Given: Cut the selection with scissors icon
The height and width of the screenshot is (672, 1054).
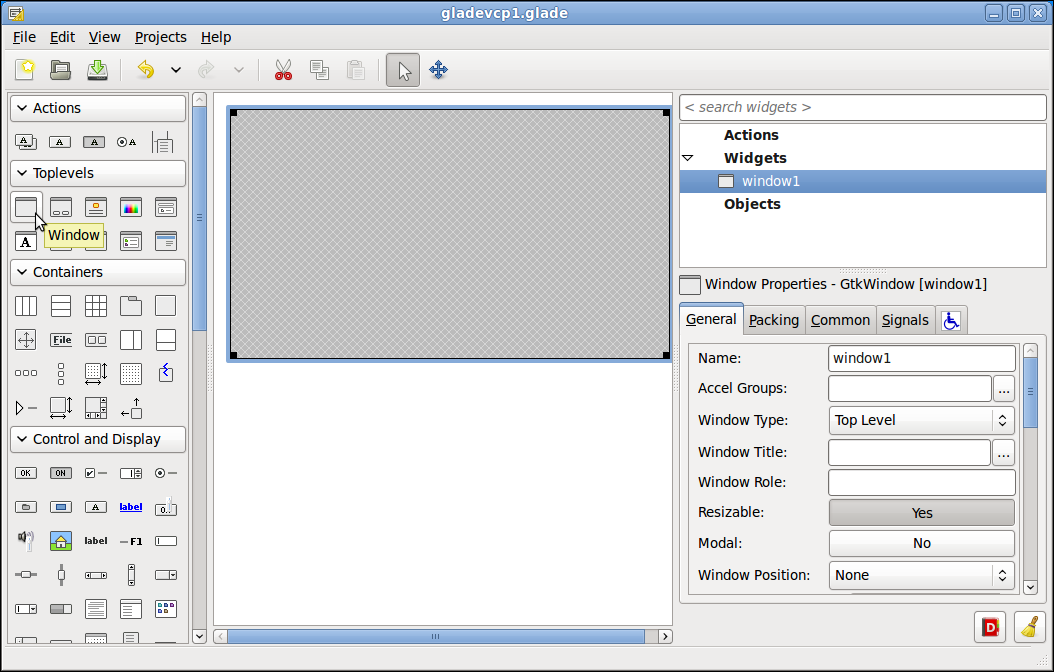Looking at the screenshot, I should 284,70.
